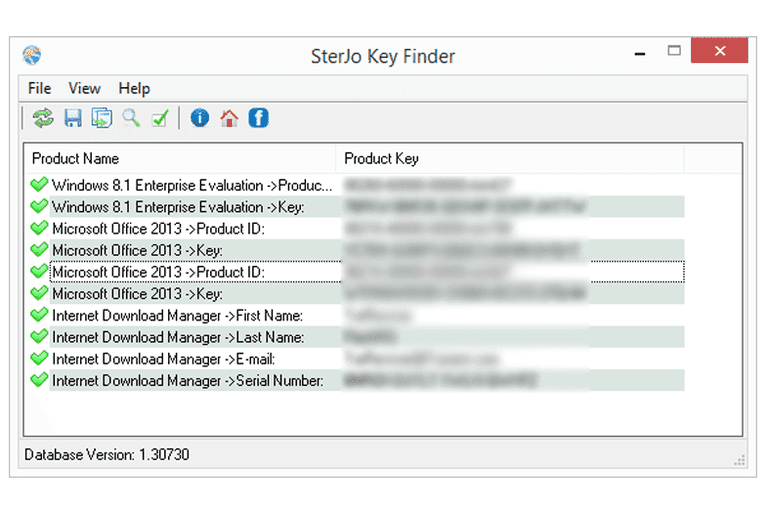Screen dimensions: 768x512
Task: Click the SterJo Key Finder window title
Action: [x=383, y=56]
